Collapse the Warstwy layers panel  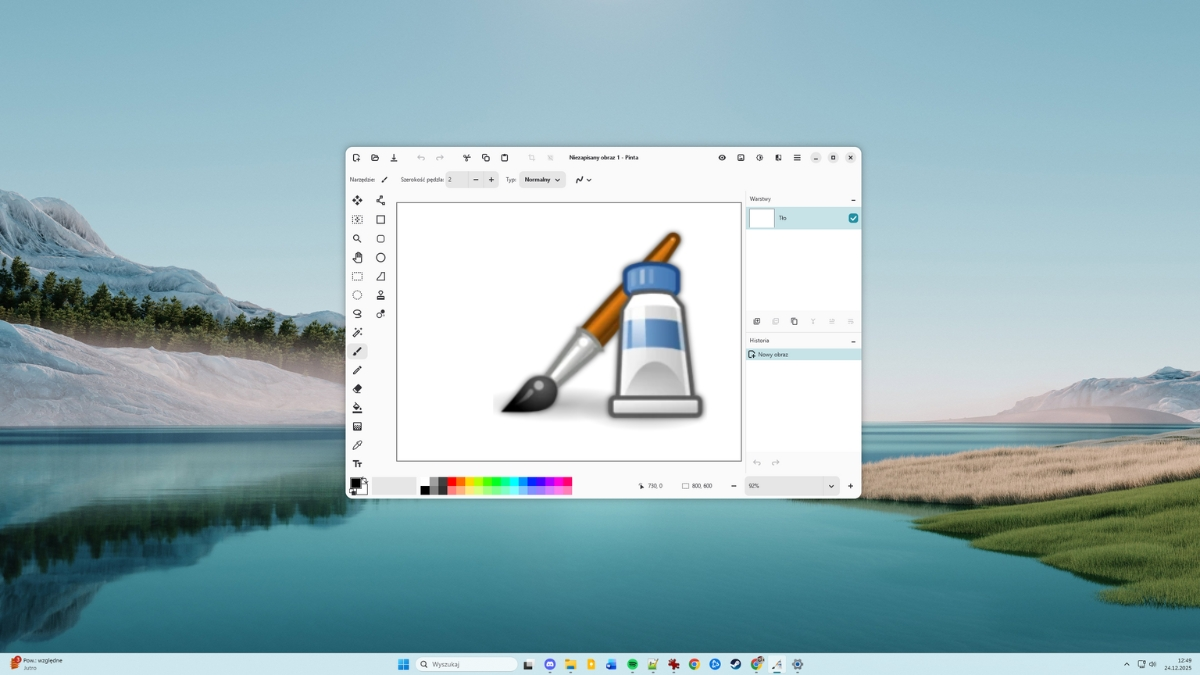[853, 200]
